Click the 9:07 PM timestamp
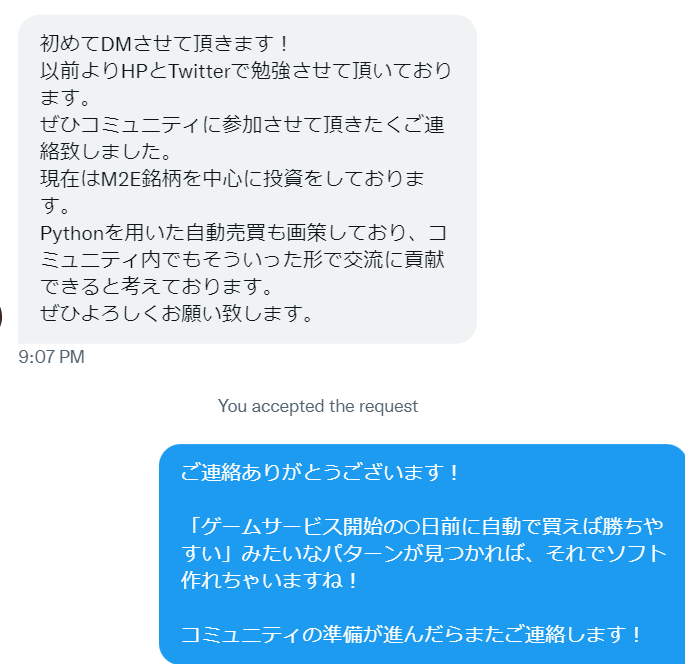The width and height of the screenshot is (685, 664). [x=51, y=357]
